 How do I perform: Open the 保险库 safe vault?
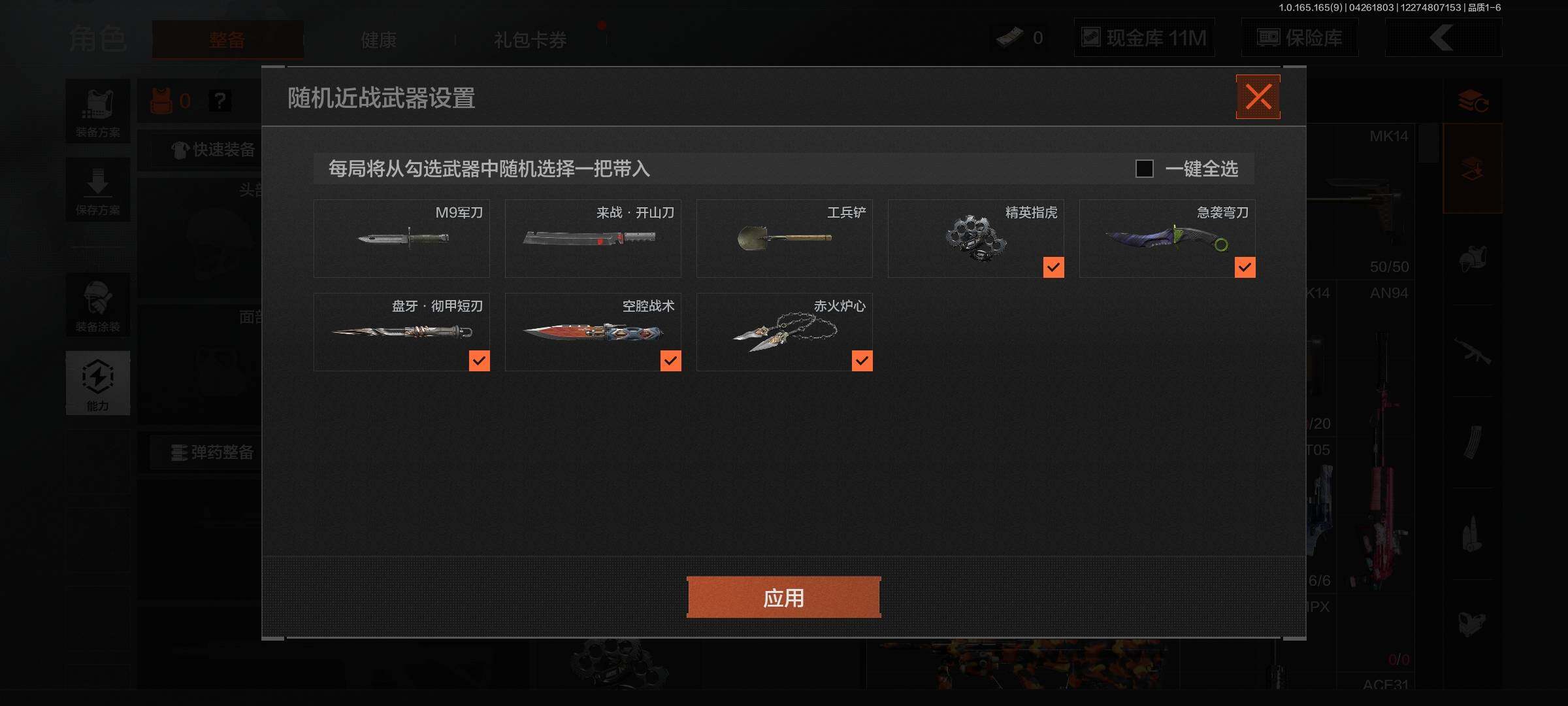[1300, 38]
